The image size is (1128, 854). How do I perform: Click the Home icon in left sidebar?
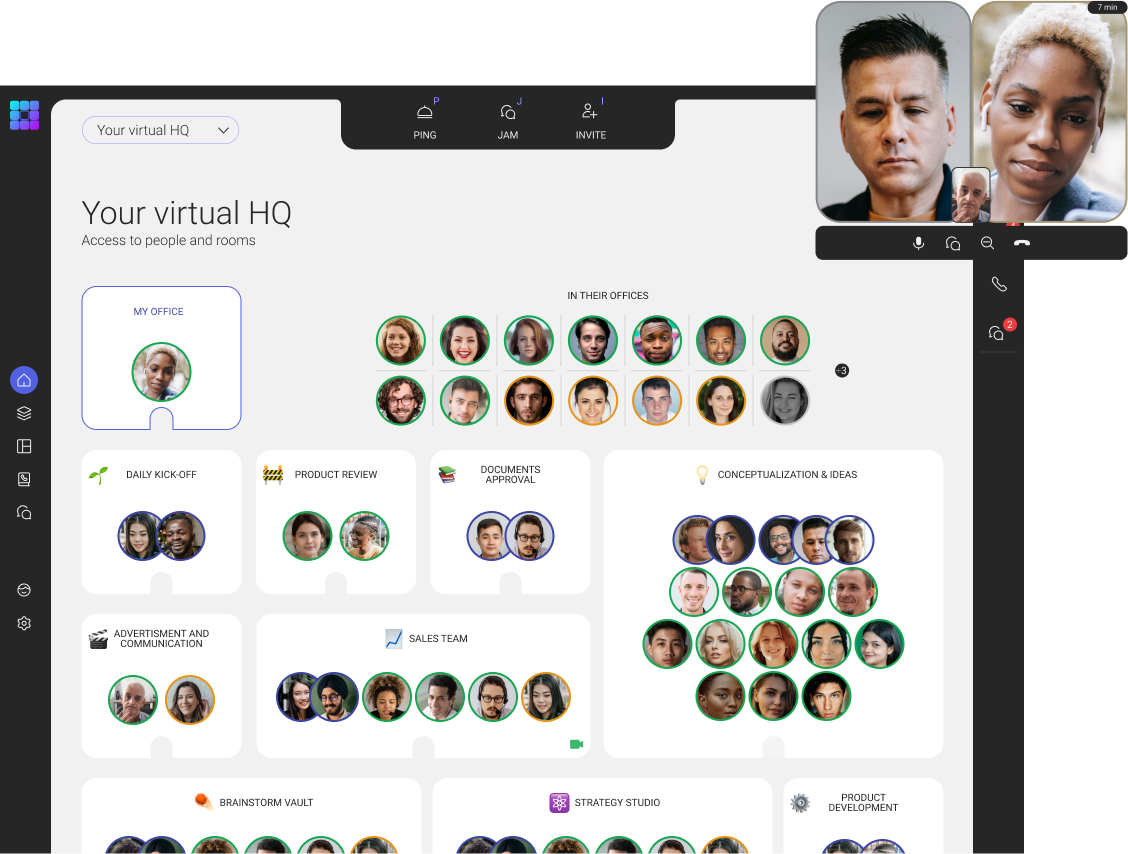[x=24, y=380]
